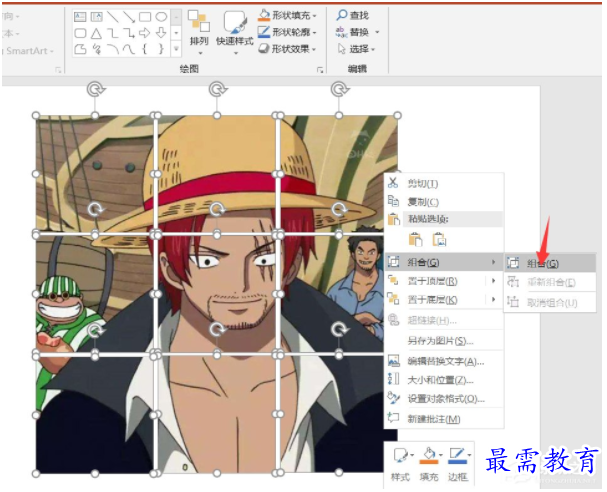607x492 pixels.
Task: Expand the 置于顶层 submenu arrow
Action: (494, 281)
